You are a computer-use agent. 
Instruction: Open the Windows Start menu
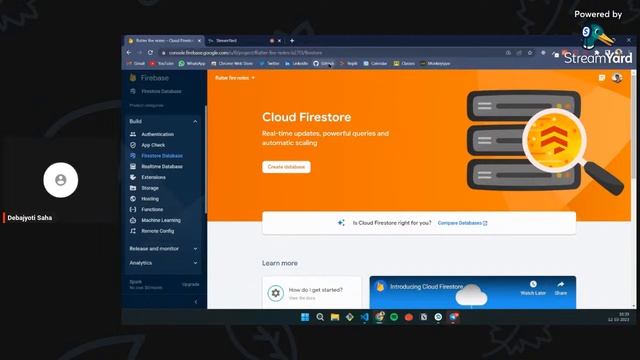pos(305,317)
